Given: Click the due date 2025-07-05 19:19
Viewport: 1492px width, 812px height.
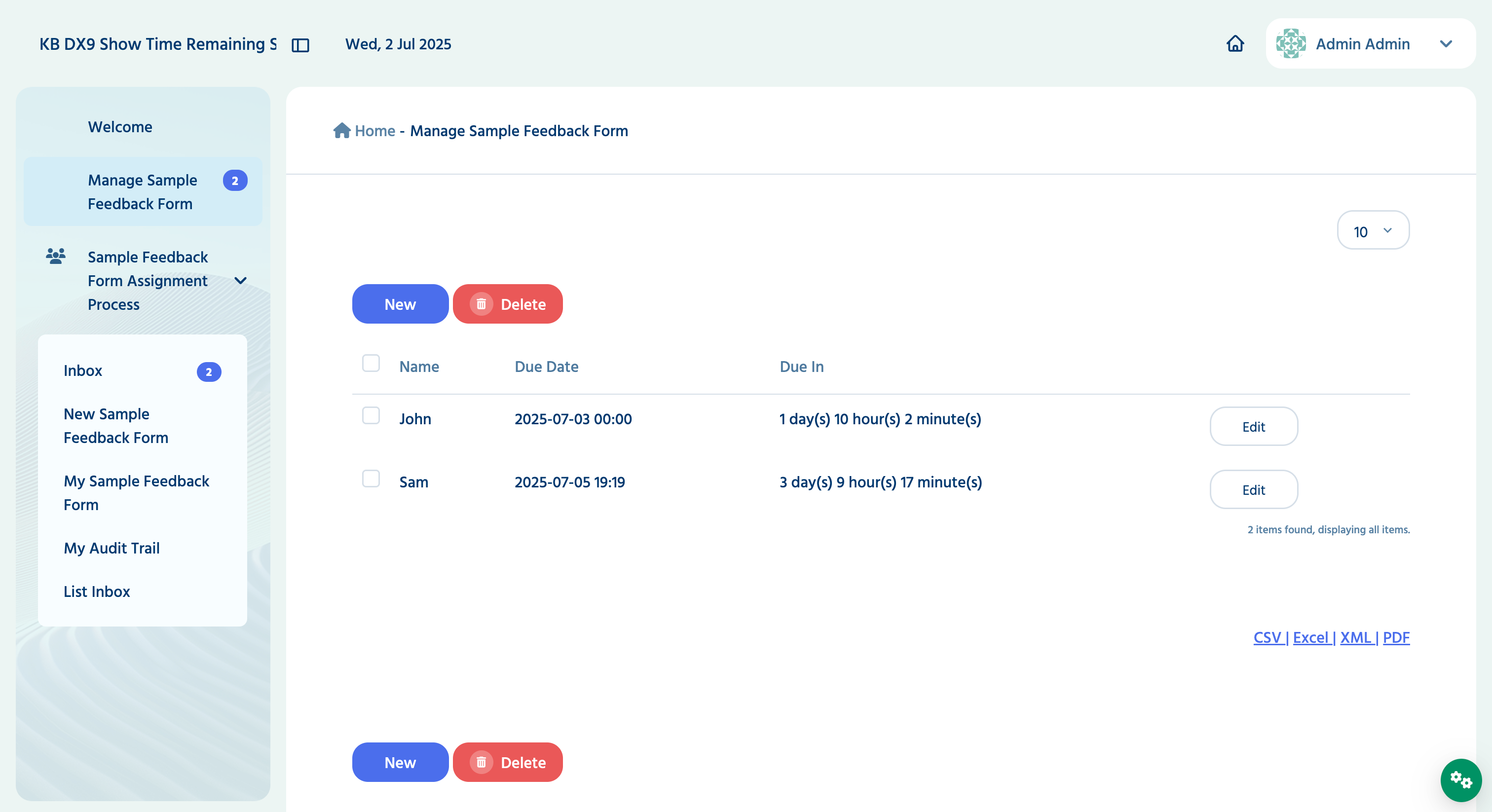Looking at the screenshot, I should click(x=570, y=482).
